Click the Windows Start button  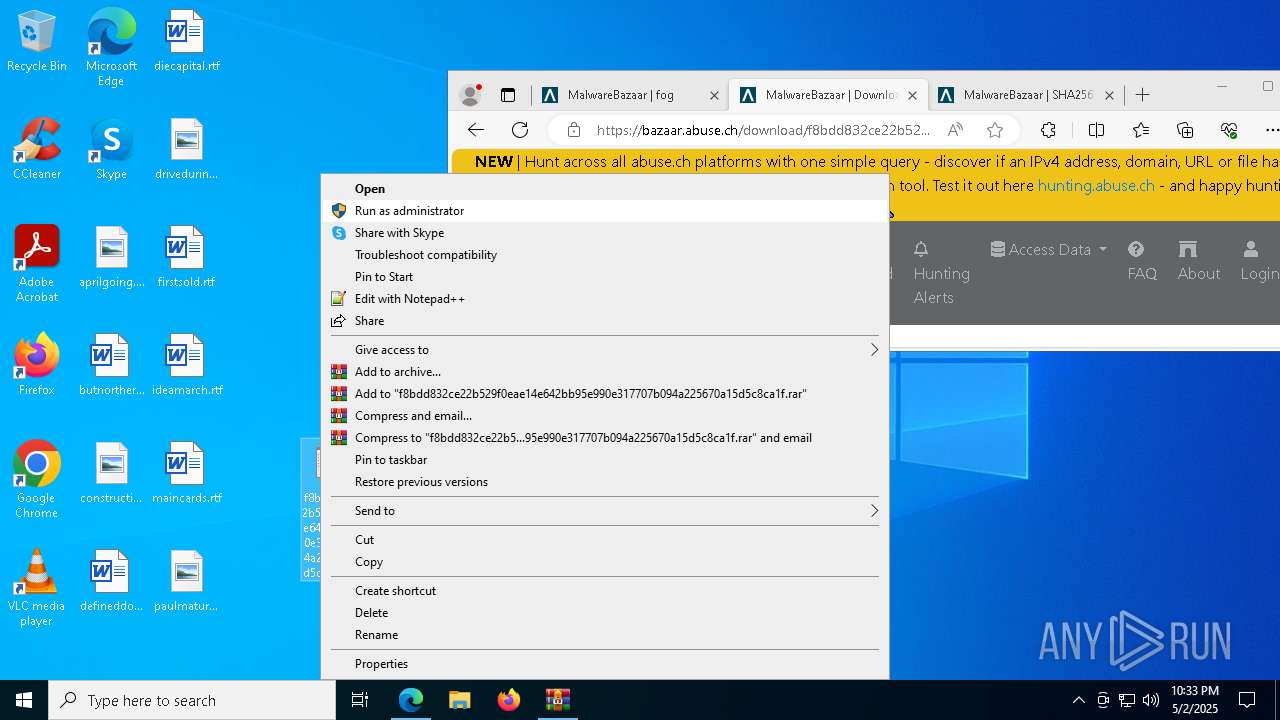pos(24,700)
